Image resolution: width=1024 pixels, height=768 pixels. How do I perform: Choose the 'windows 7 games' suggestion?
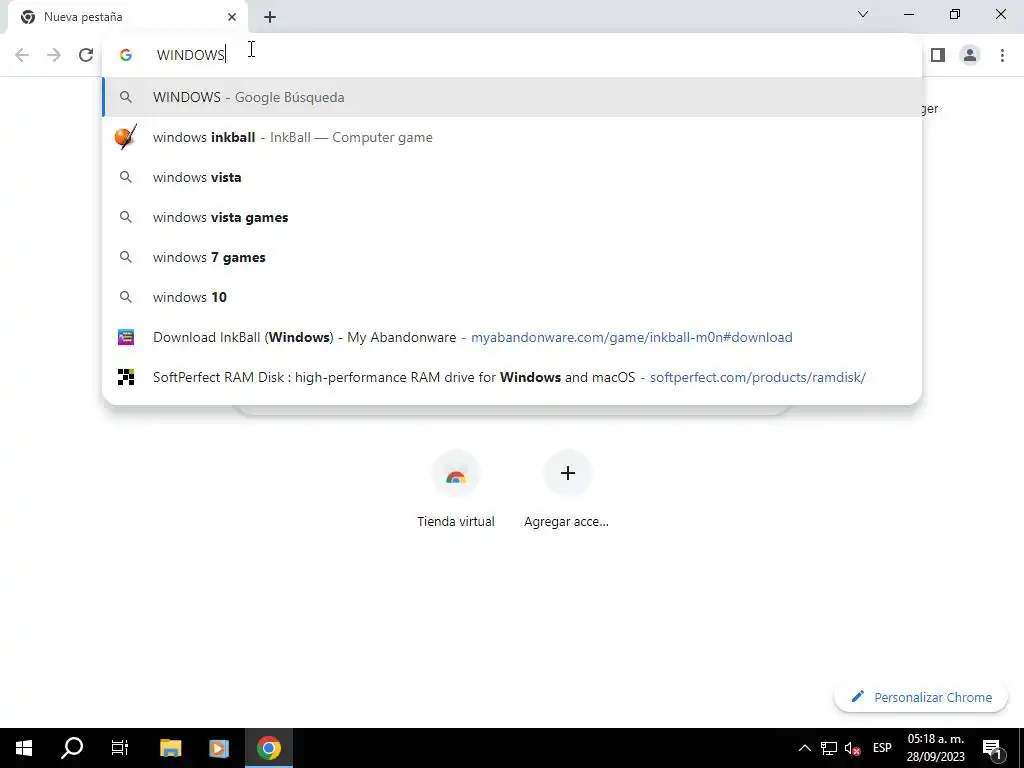click(512, 257)
